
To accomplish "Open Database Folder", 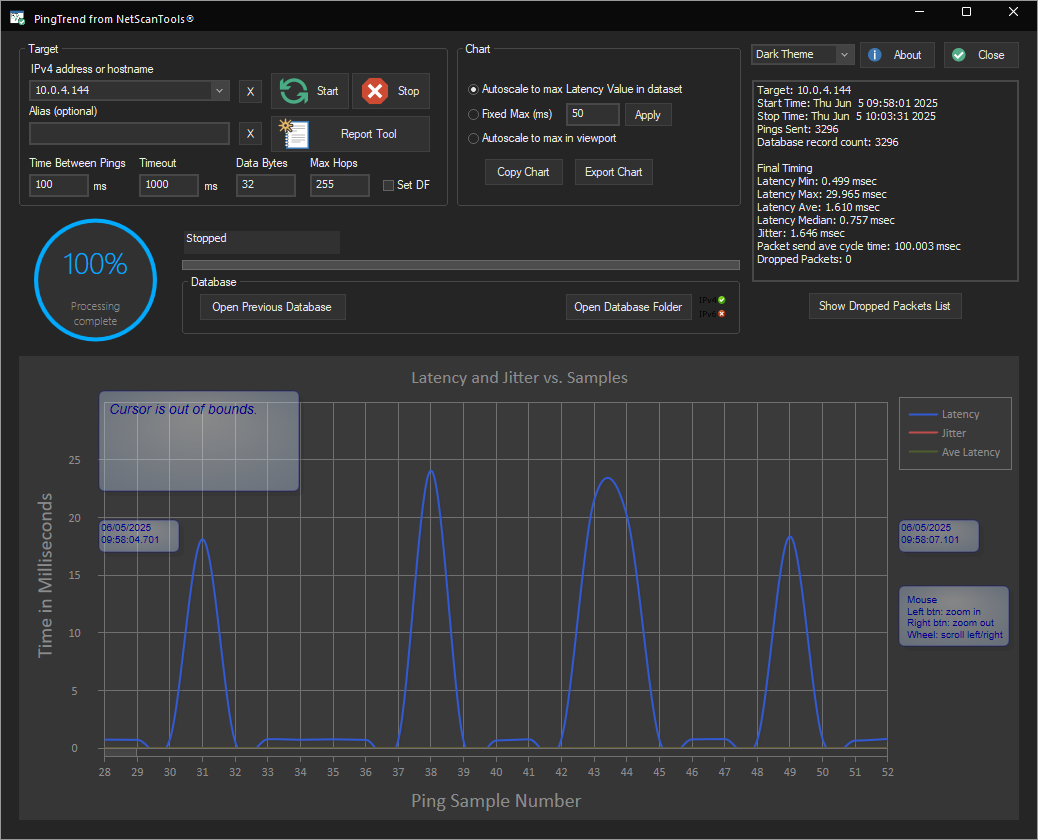I will pos(628,307).
